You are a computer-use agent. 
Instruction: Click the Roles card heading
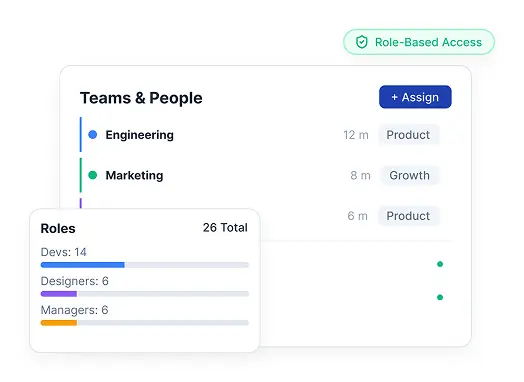(58, 229)
